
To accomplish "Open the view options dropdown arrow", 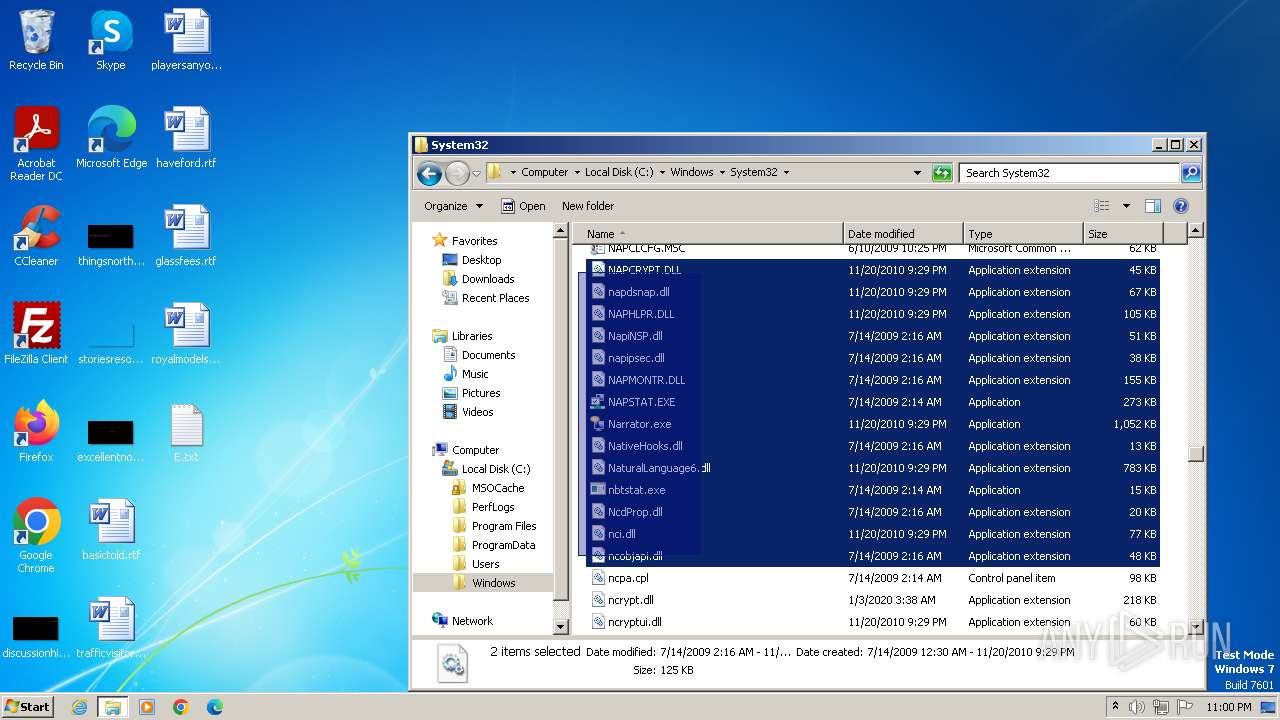I will click(1126, 206).
